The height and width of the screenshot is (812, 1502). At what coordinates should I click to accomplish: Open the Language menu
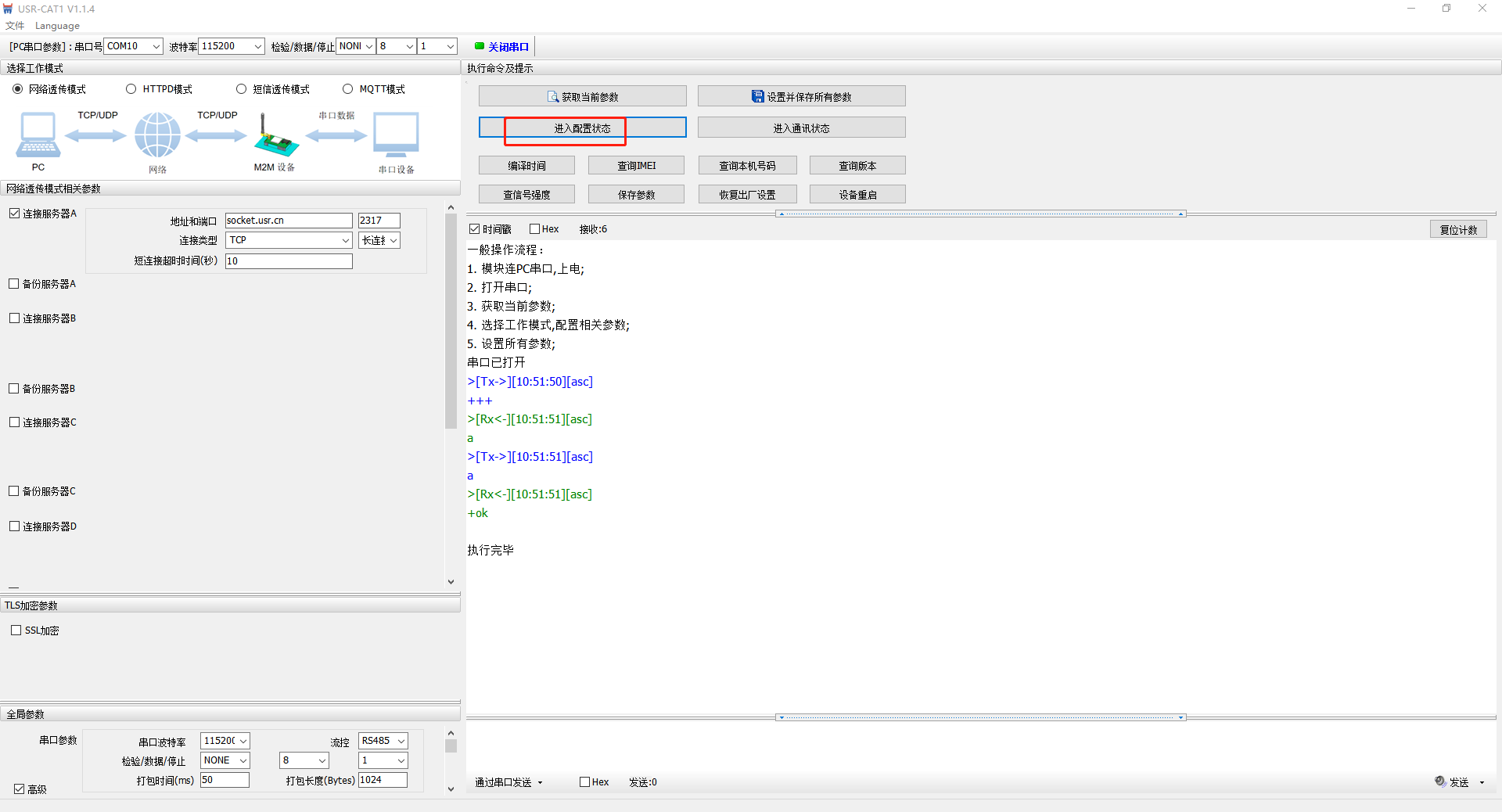coord(57,26)
